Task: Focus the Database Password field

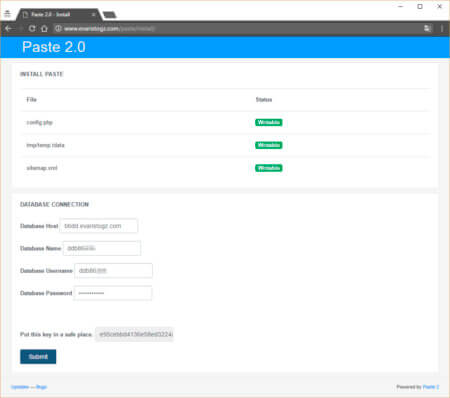Action: [113, 293]
